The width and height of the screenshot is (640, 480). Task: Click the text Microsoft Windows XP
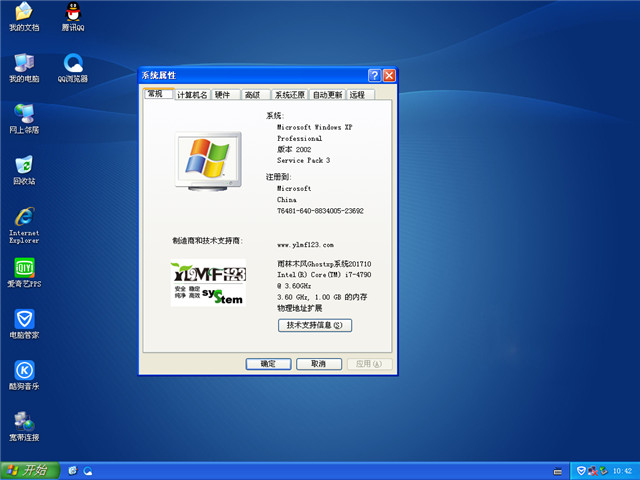314,127
